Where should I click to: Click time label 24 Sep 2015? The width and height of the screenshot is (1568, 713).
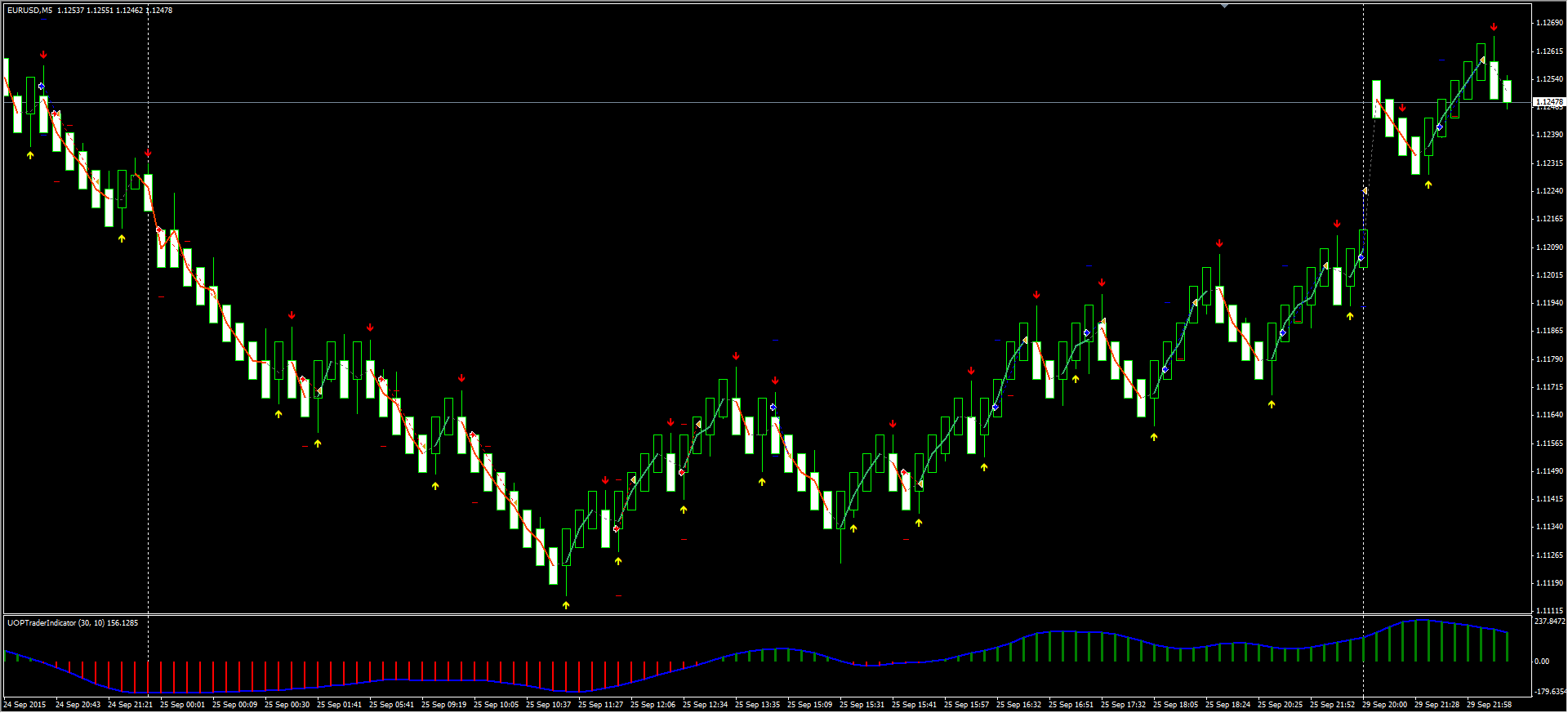pos(24,704)
